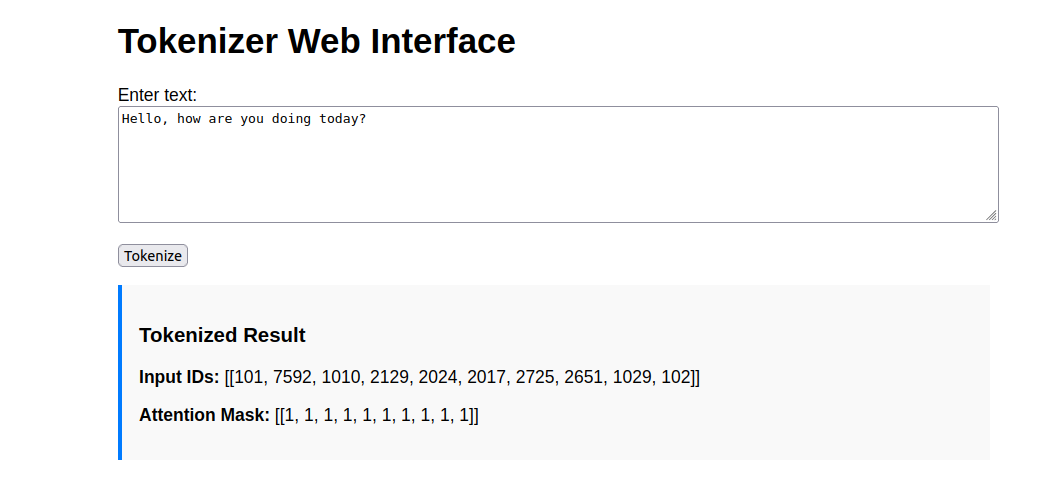Click the "Attention Mask:" bold label

coord(204,415)
